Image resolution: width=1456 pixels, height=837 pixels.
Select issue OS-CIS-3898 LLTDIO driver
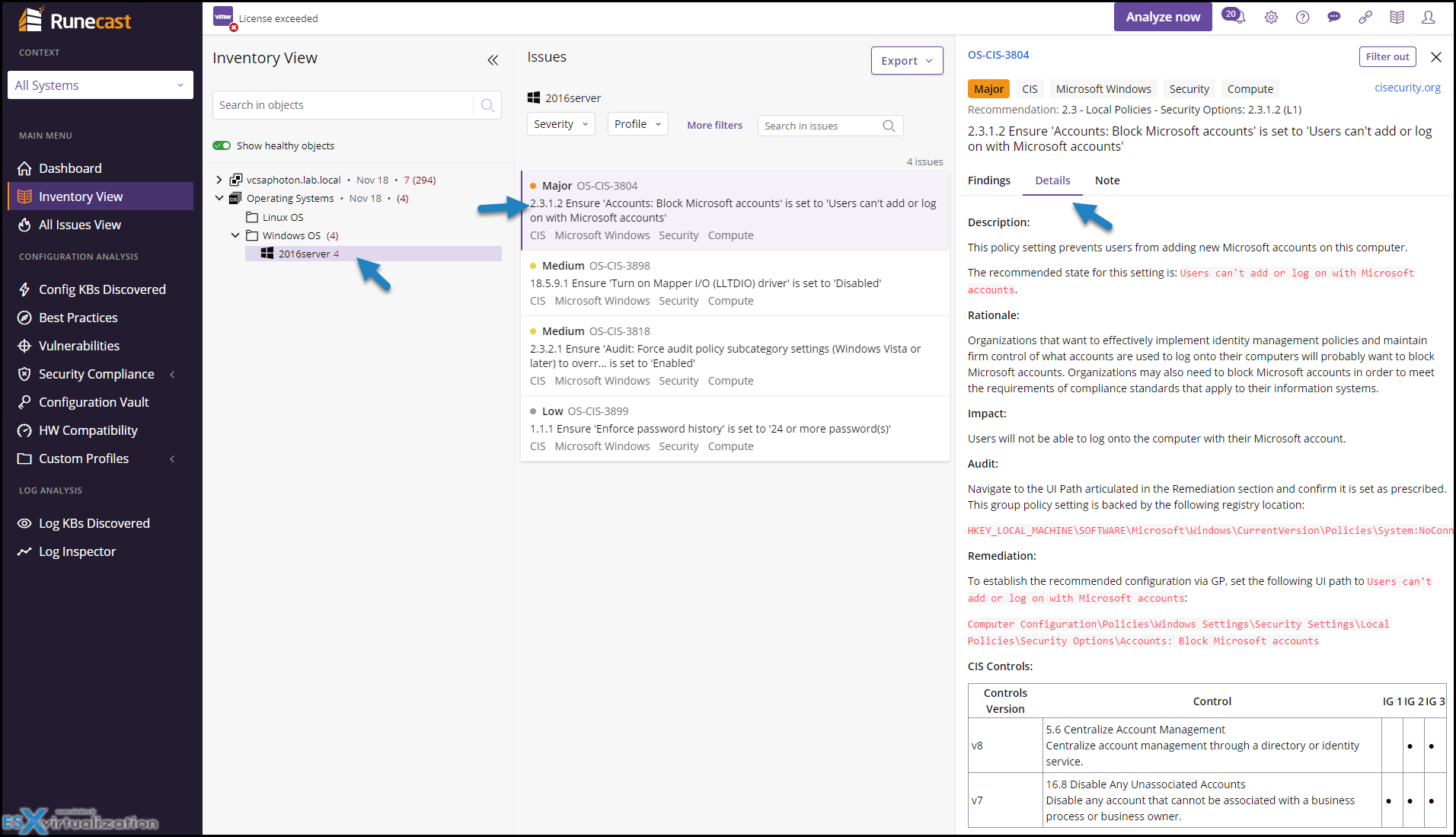point(735,283)
